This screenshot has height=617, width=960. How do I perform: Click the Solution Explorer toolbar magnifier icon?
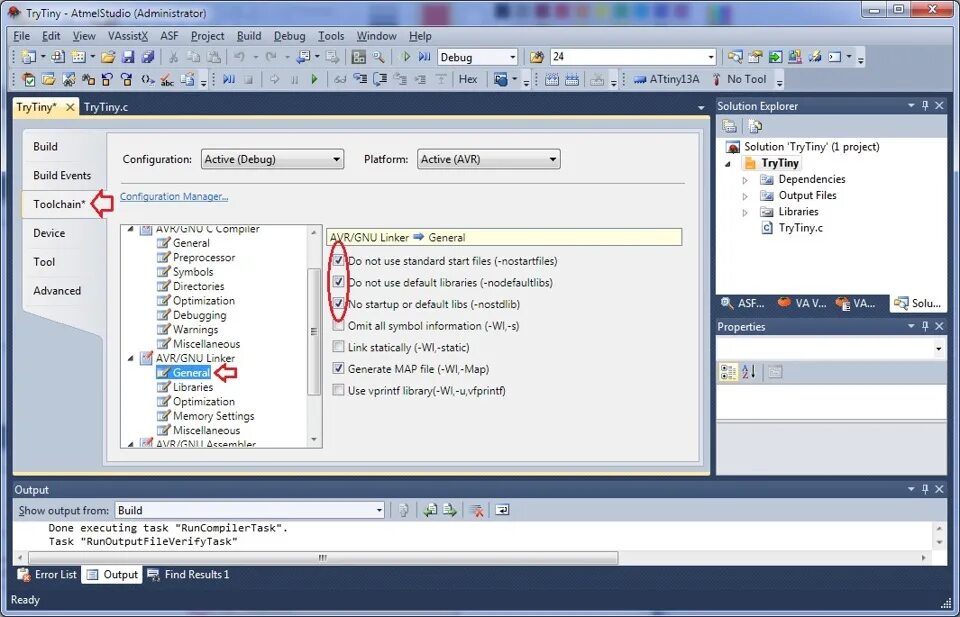[735, 57]
